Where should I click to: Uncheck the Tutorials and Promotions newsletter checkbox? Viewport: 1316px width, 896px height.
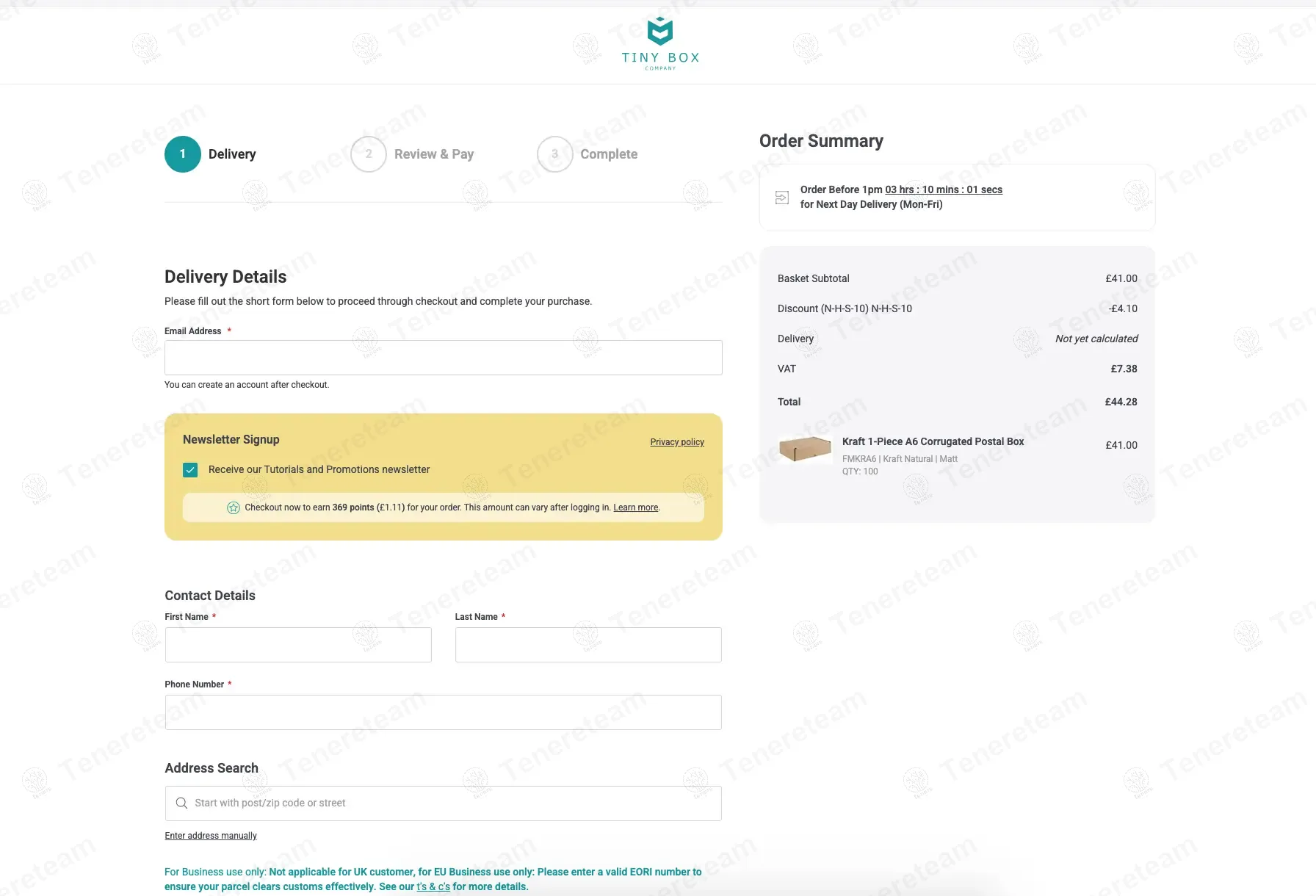190,470
